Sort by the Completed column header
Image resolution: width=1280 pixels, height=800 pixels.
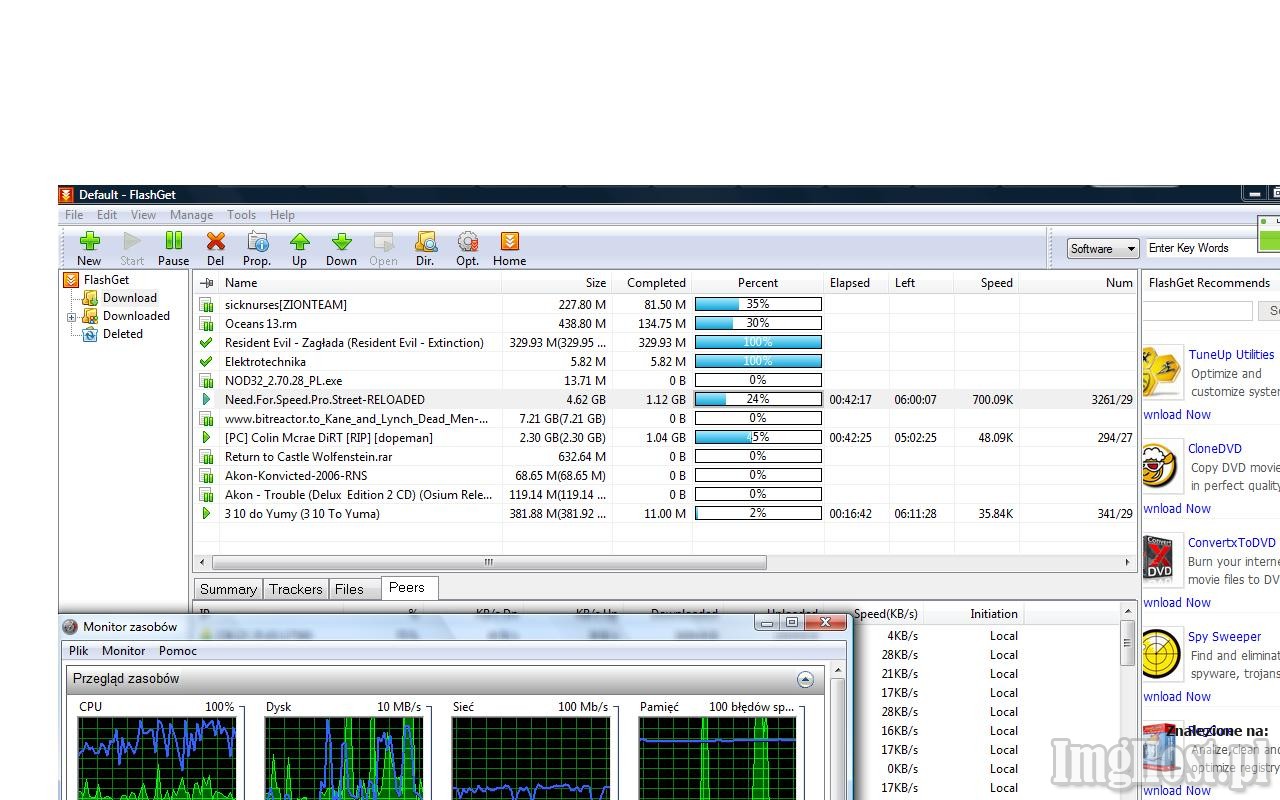pyautogui.click(x=652, y=283)
